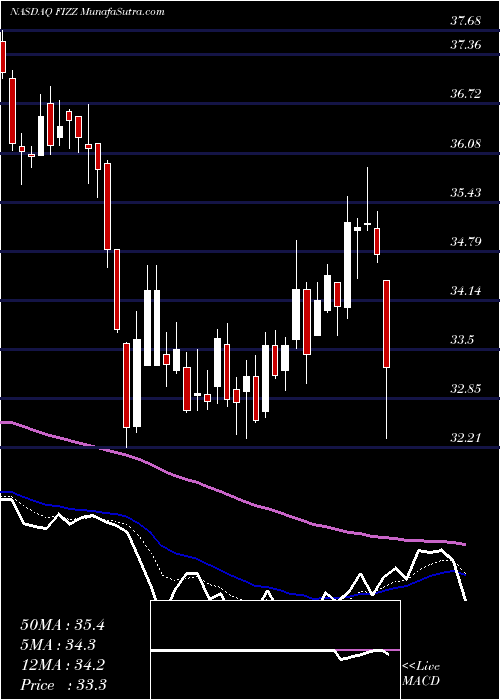Click the 33.5 price label

click(x=462, y=340)
